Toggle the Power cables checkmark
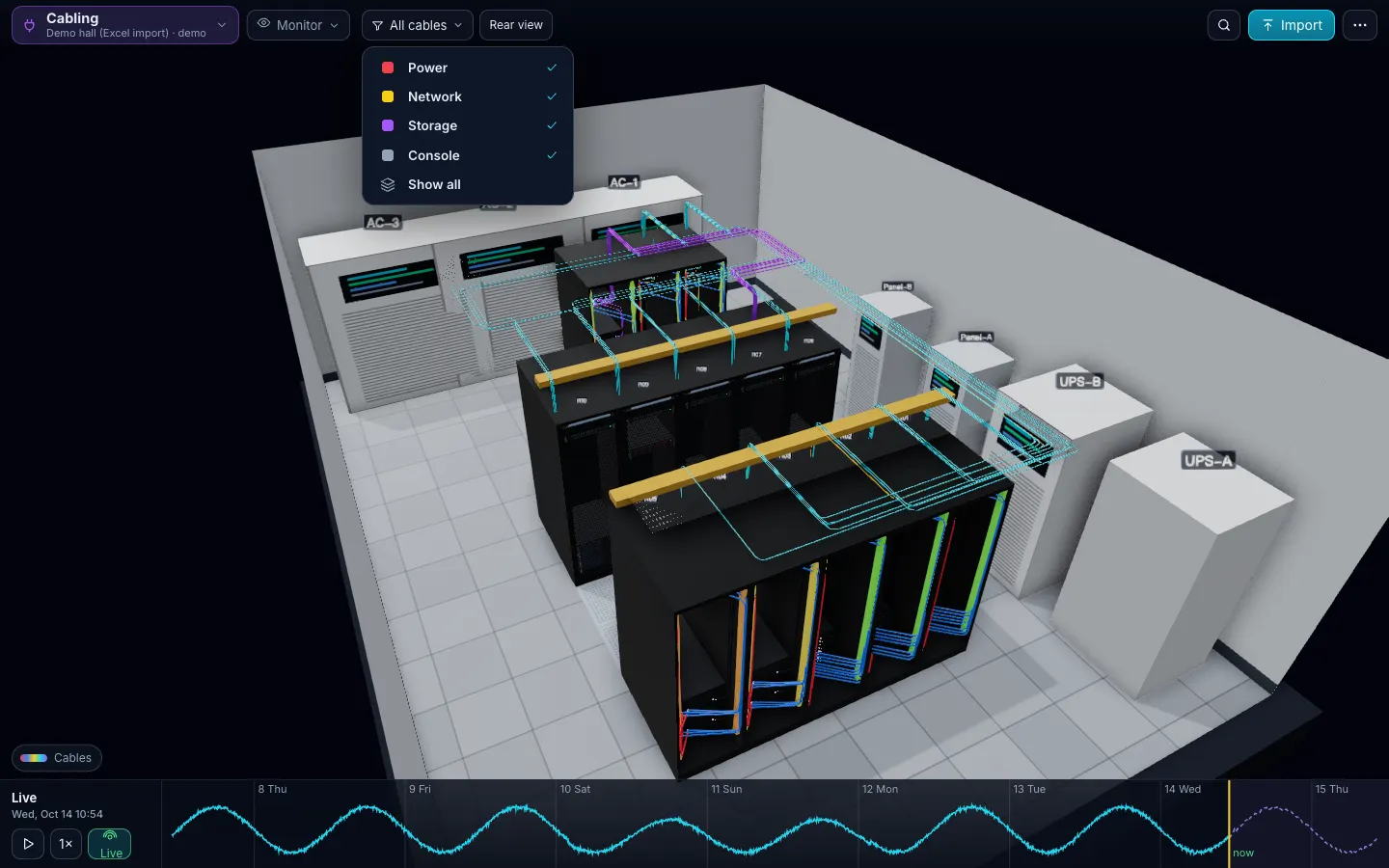Screen dimensions: 1389x868 552,68
